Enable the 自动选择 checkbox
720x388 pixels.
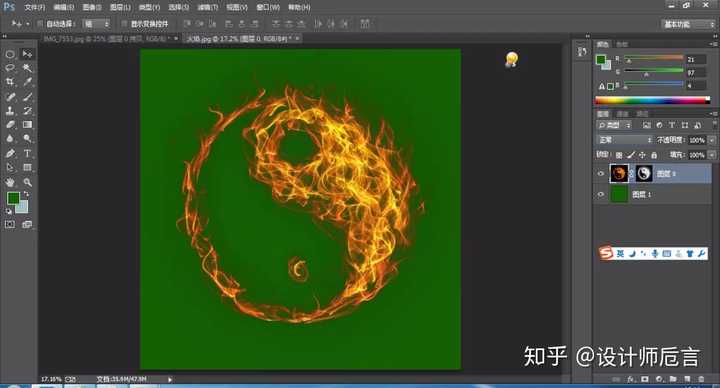point(40,23)
